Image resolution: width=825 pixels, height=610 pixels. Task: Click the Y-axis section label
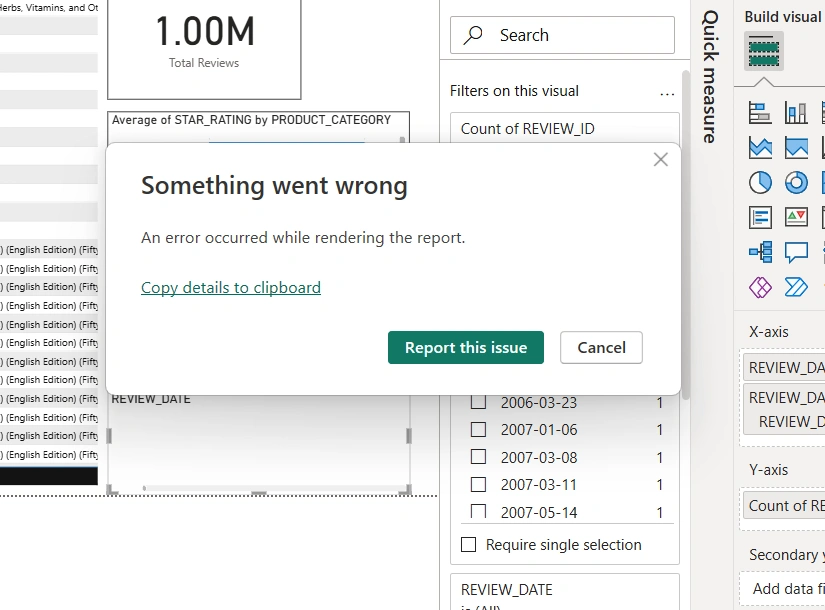coord(768,469)
